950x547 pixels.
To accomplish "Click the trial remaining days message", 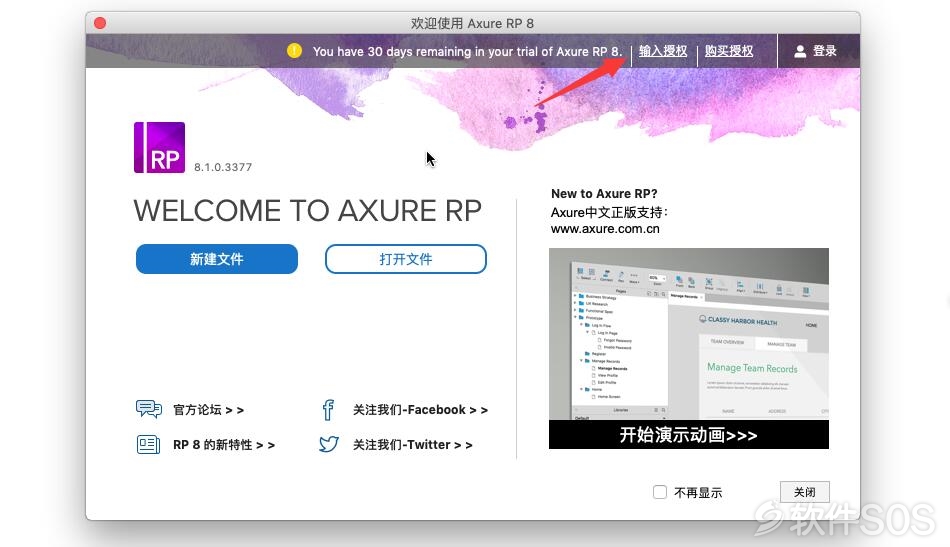I will [x=467, y=51].
